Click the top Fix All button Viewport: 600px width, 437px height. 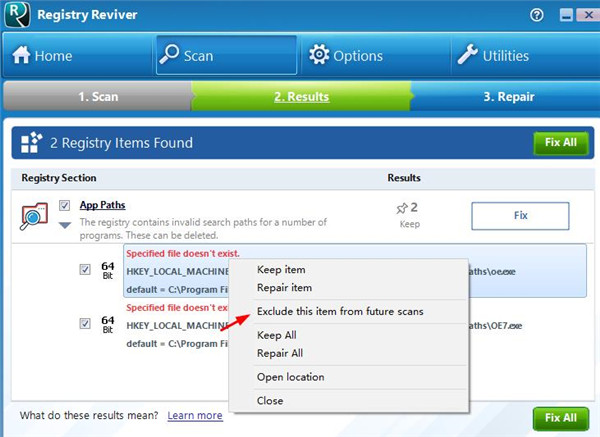[x=561, y=143]
